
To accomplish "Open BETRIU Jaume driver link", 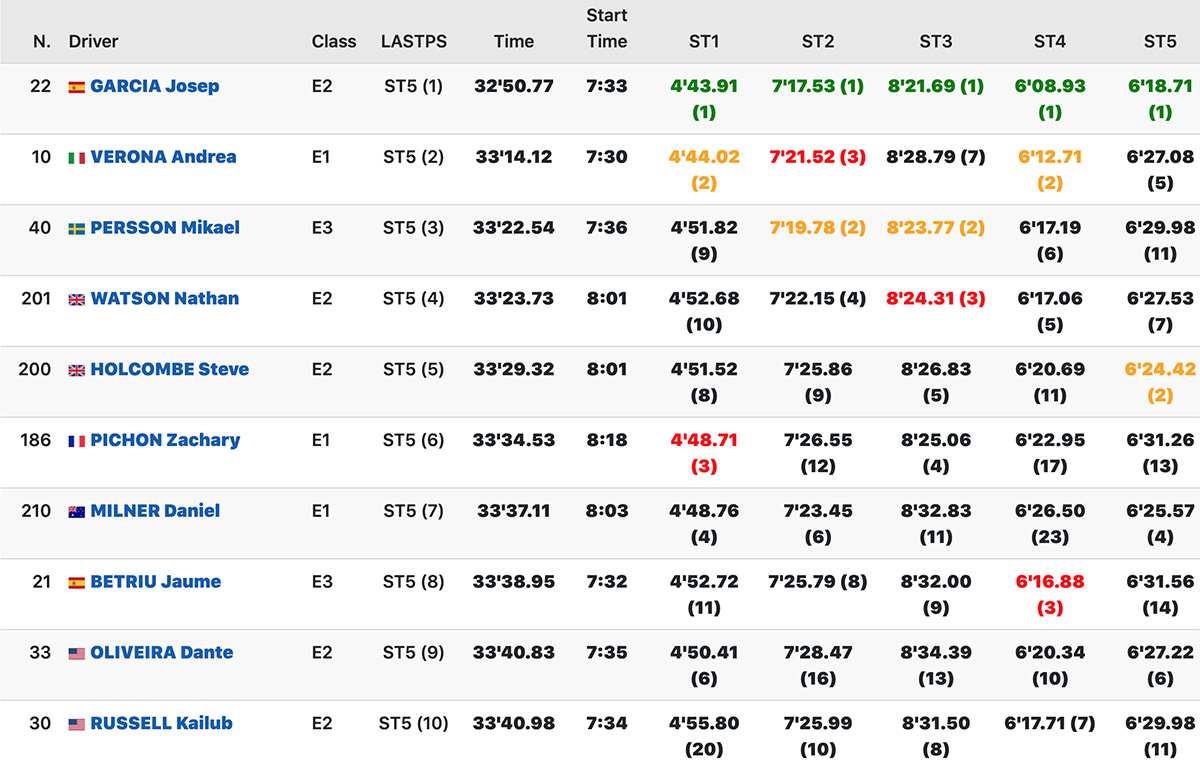I will coord(156,583).
